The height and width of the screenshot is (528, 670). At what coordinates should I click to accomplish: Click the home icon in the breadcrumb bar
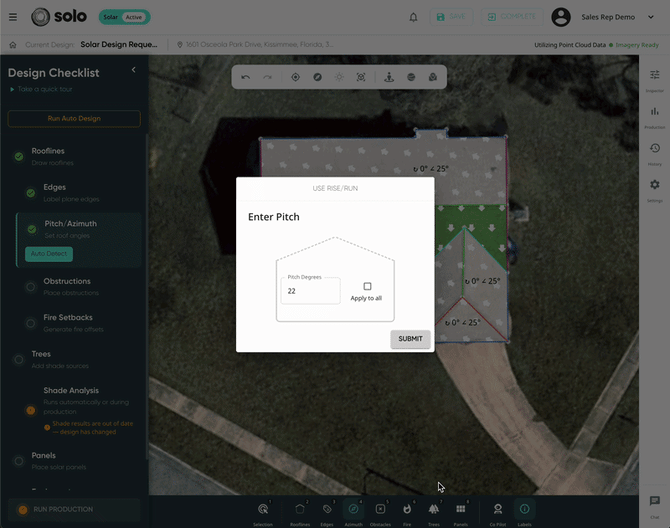coord(13,45)
